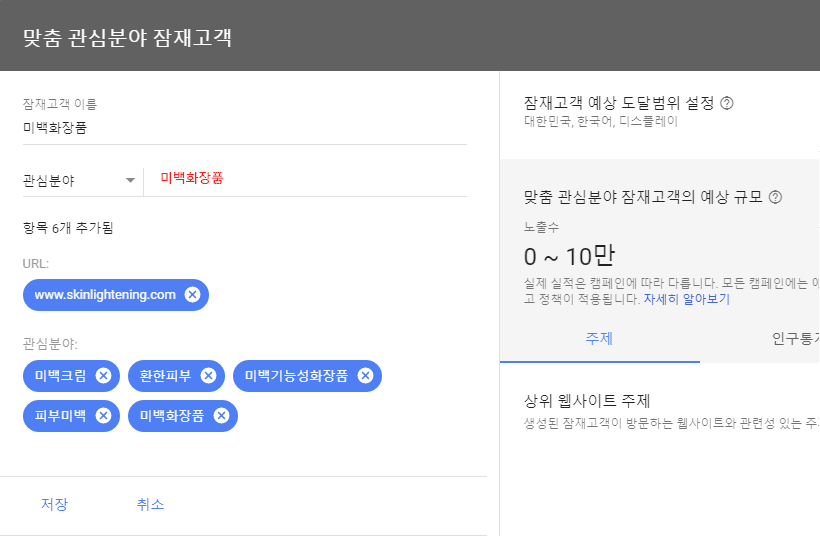Click the red 미백화장품 interest input field
This screenshot has height=536, width=820.
310,179
